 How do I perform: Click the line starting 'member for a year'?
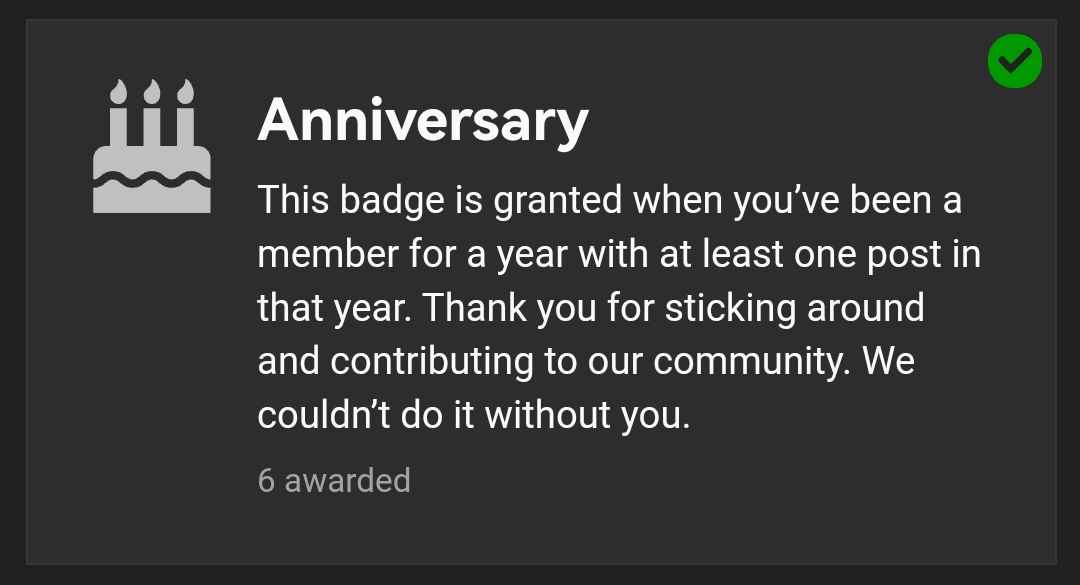[619, 254]
